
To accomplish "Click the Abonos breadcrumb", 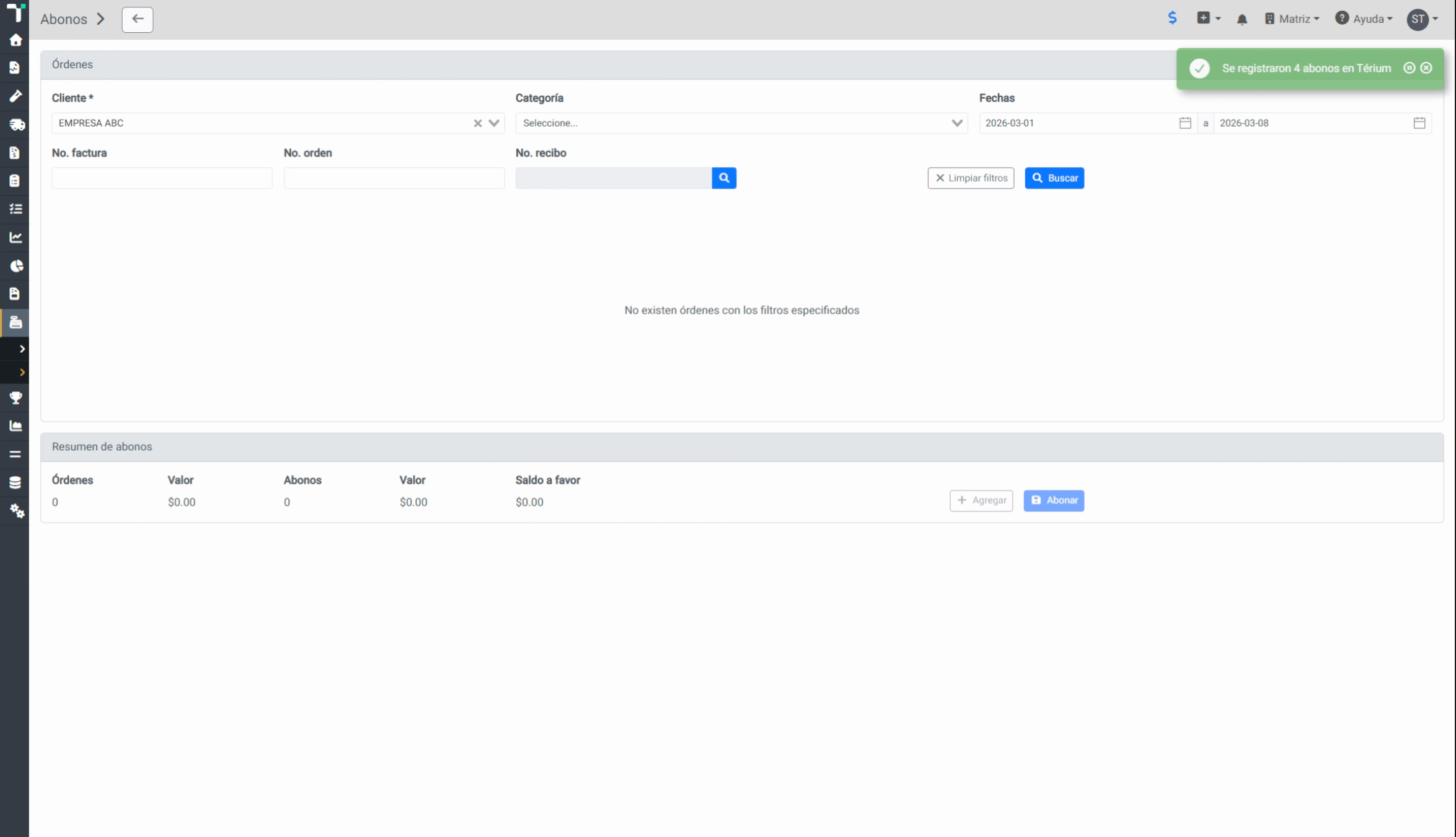I will coord(64,19).
